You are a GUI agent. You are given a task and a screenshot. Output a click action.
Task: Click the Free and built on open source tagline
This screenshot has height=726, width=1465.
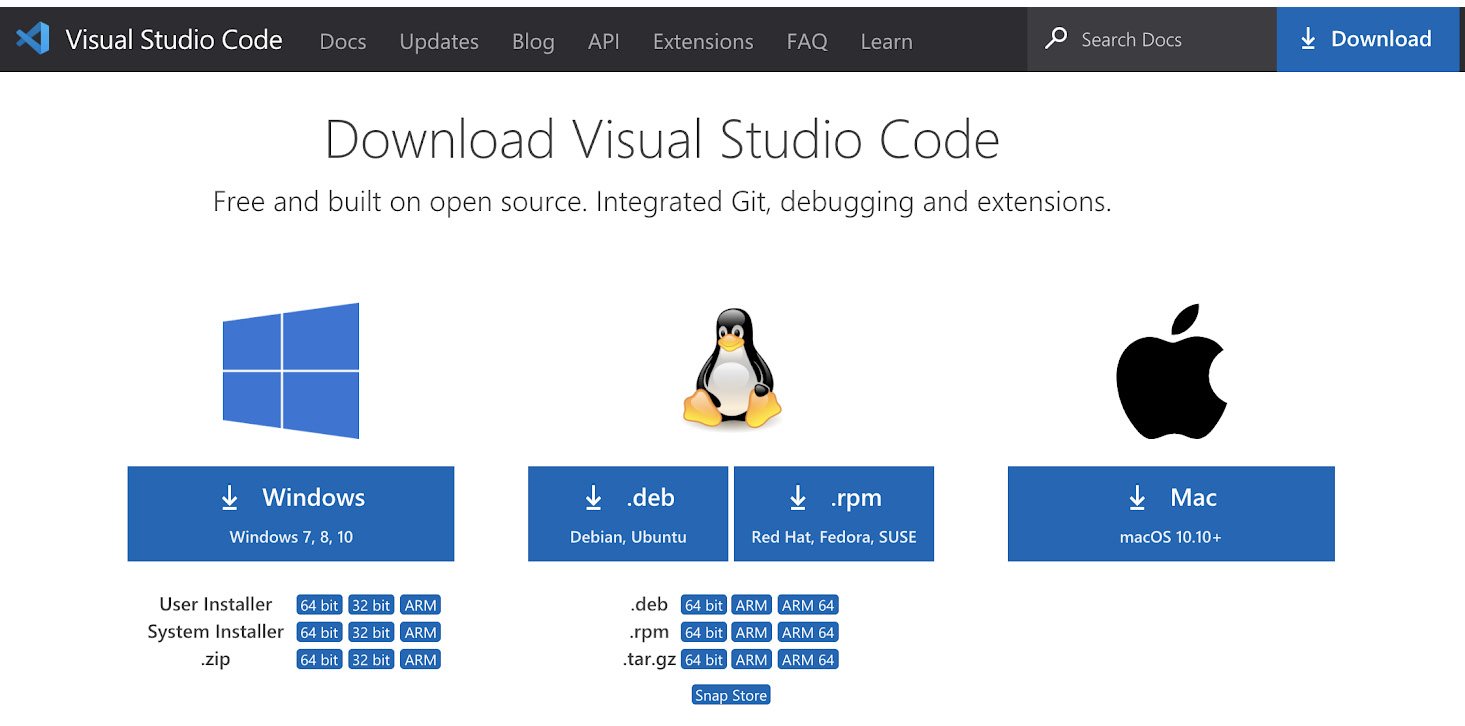662,202
